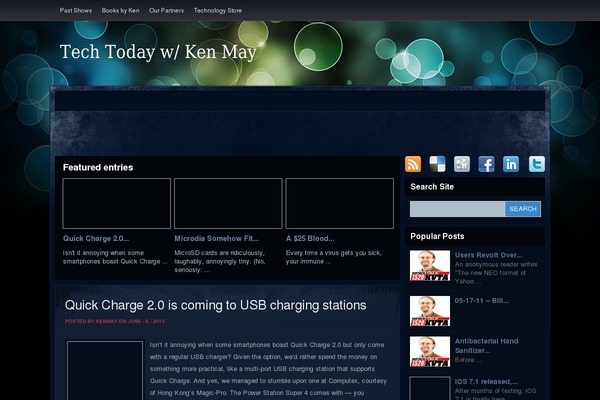Click the Search Site input field

pyautogui.click(x=458, y=209)
